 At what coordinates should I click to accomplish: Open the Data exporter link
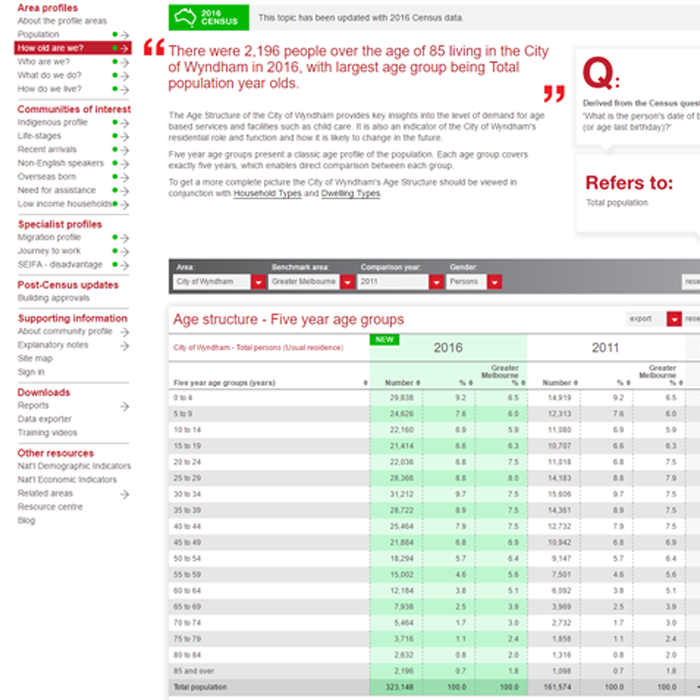point(44,419)
